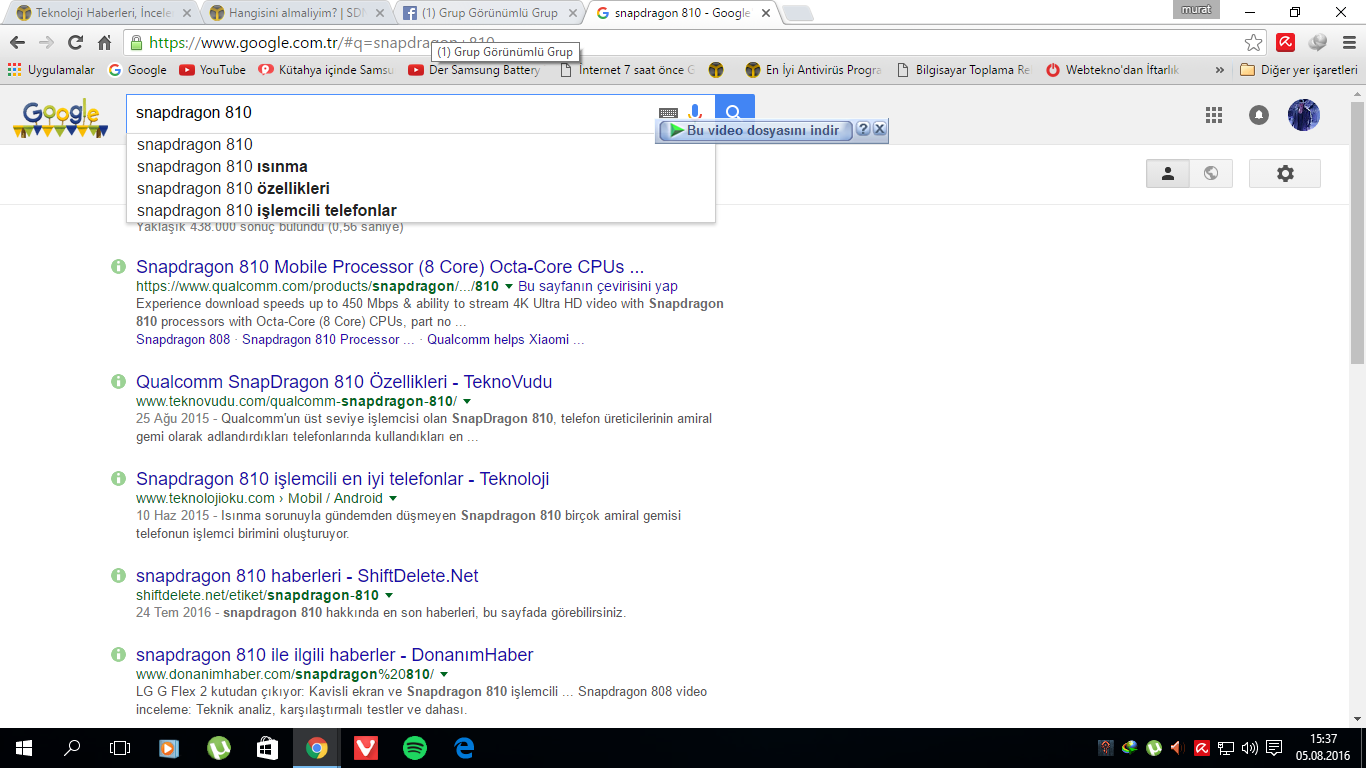Click the network icon in system tray
The image size is (1366, 768).
(x=1226, y=747)
